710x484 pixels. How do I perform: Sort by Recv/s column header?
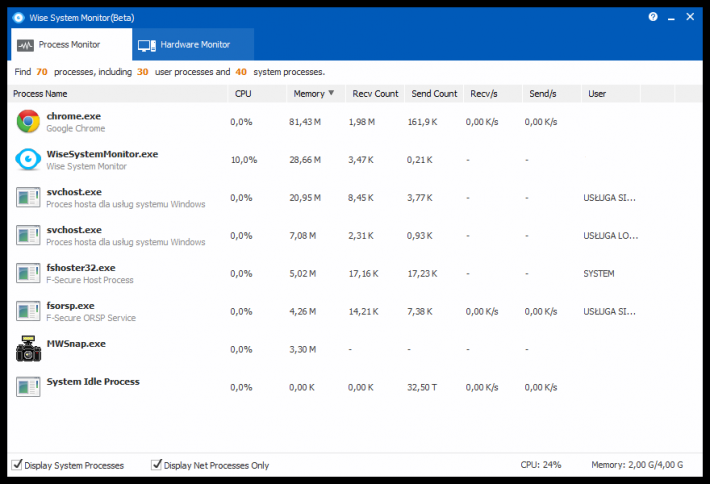pos(493,94)
